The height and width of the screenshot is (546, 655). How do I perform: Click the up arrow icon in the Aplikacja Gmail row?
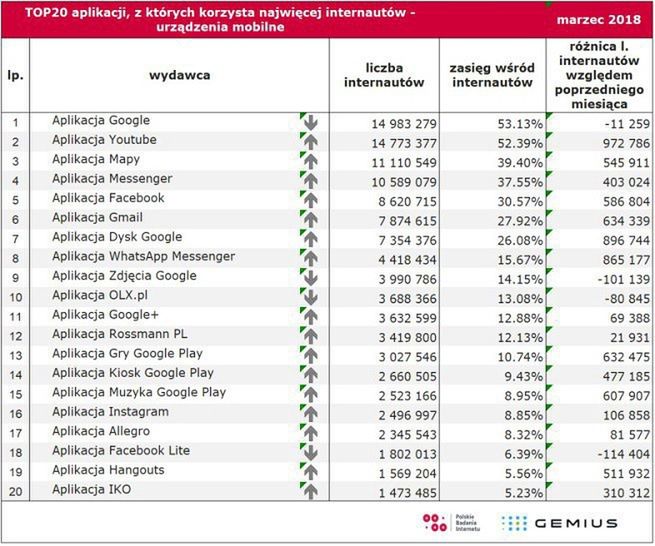click(310, 220)
